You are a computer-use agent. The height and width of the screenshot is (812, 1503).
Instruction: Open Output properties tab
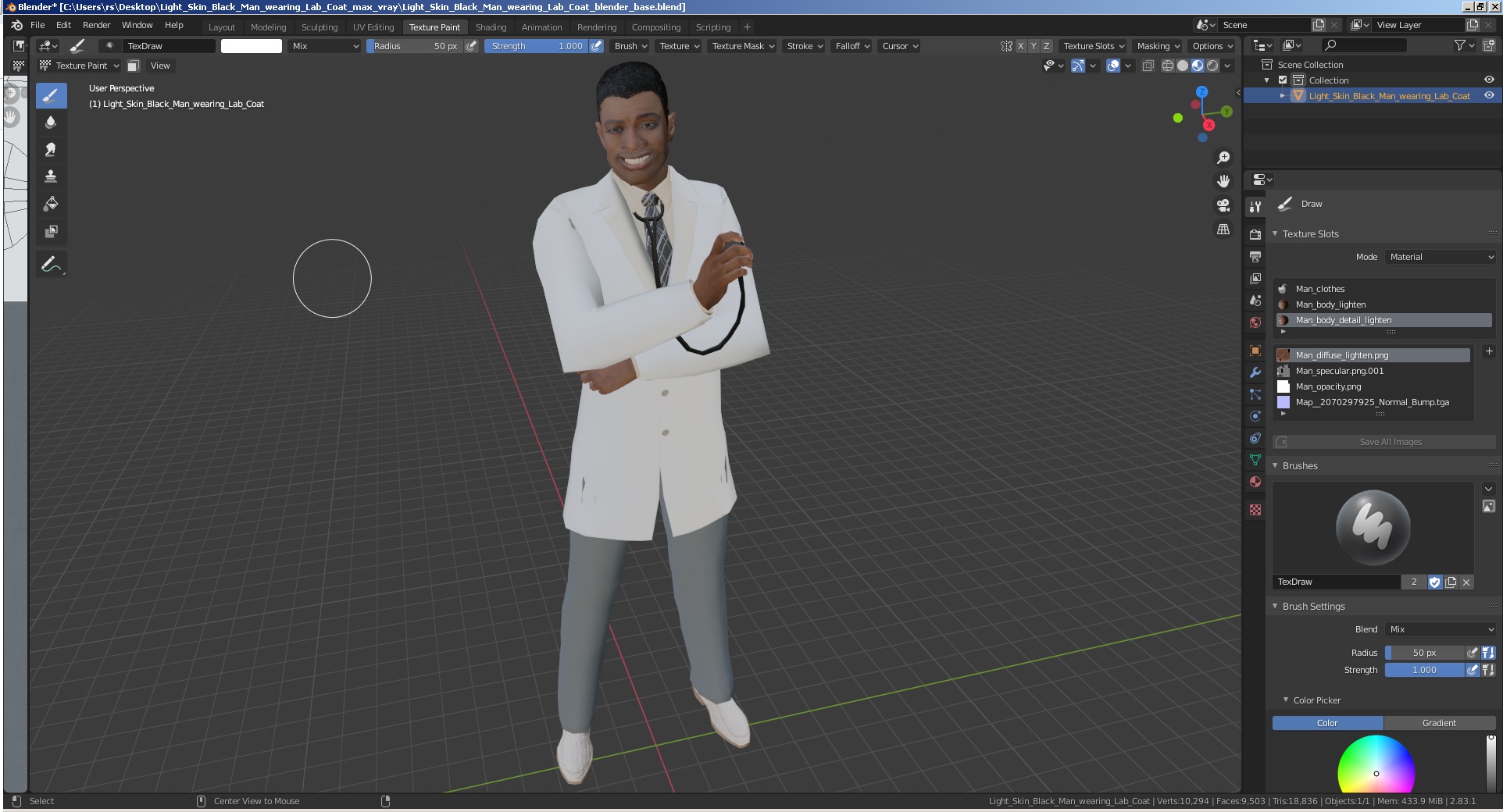1255,256
